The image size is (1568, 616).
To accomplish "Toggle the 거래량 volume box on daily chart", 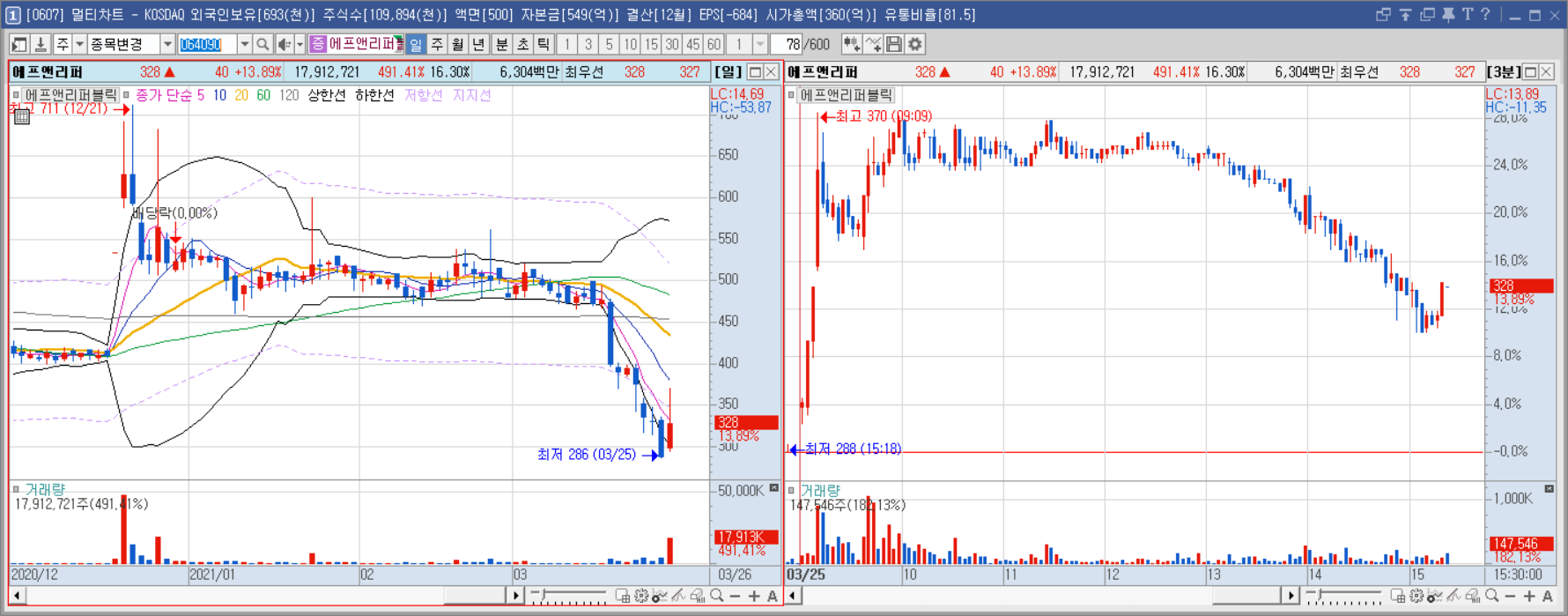I will (16, 489).
